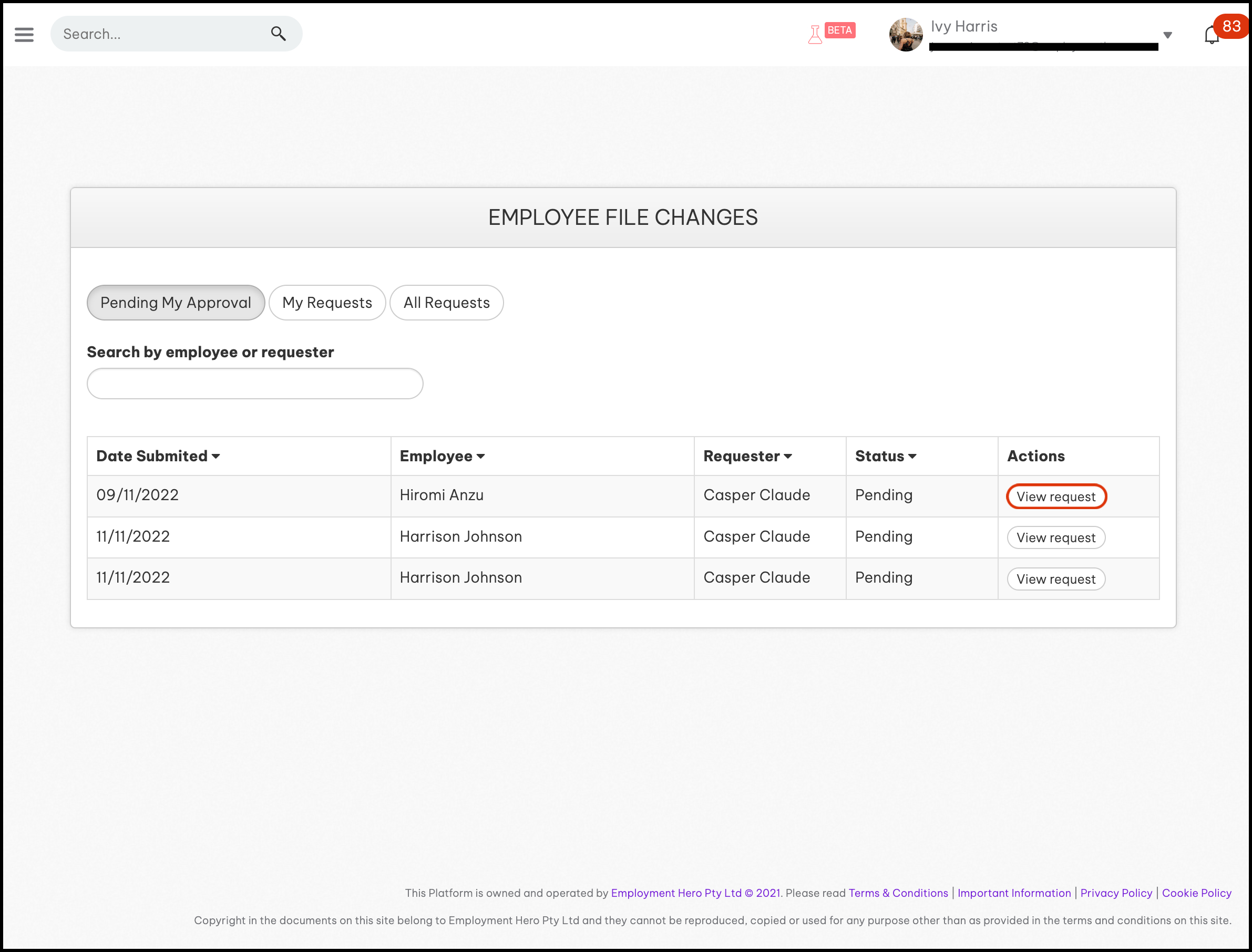This screenshot has height=952, width=1252.
Task: Select Pending My Approval tab
Action: (x=176, y=303)
